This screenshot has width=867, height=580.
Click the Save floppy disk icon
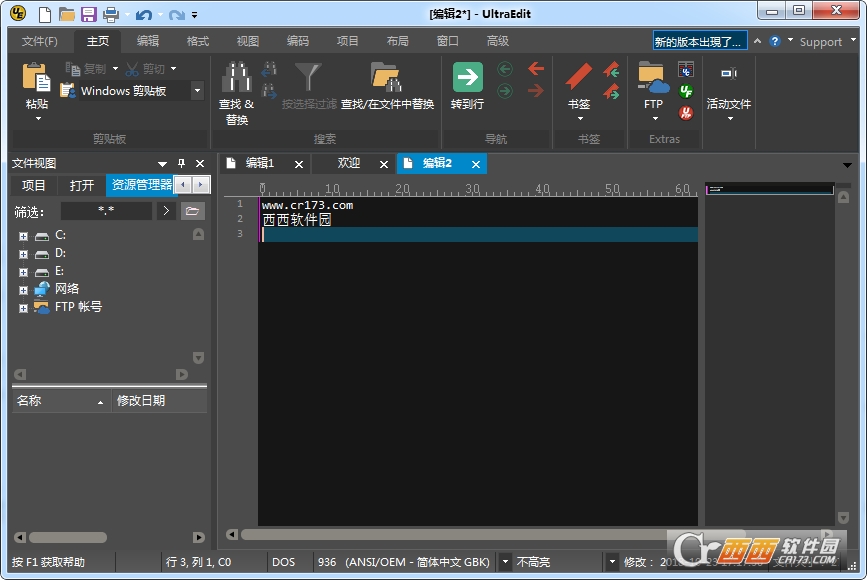pos(88,14)
